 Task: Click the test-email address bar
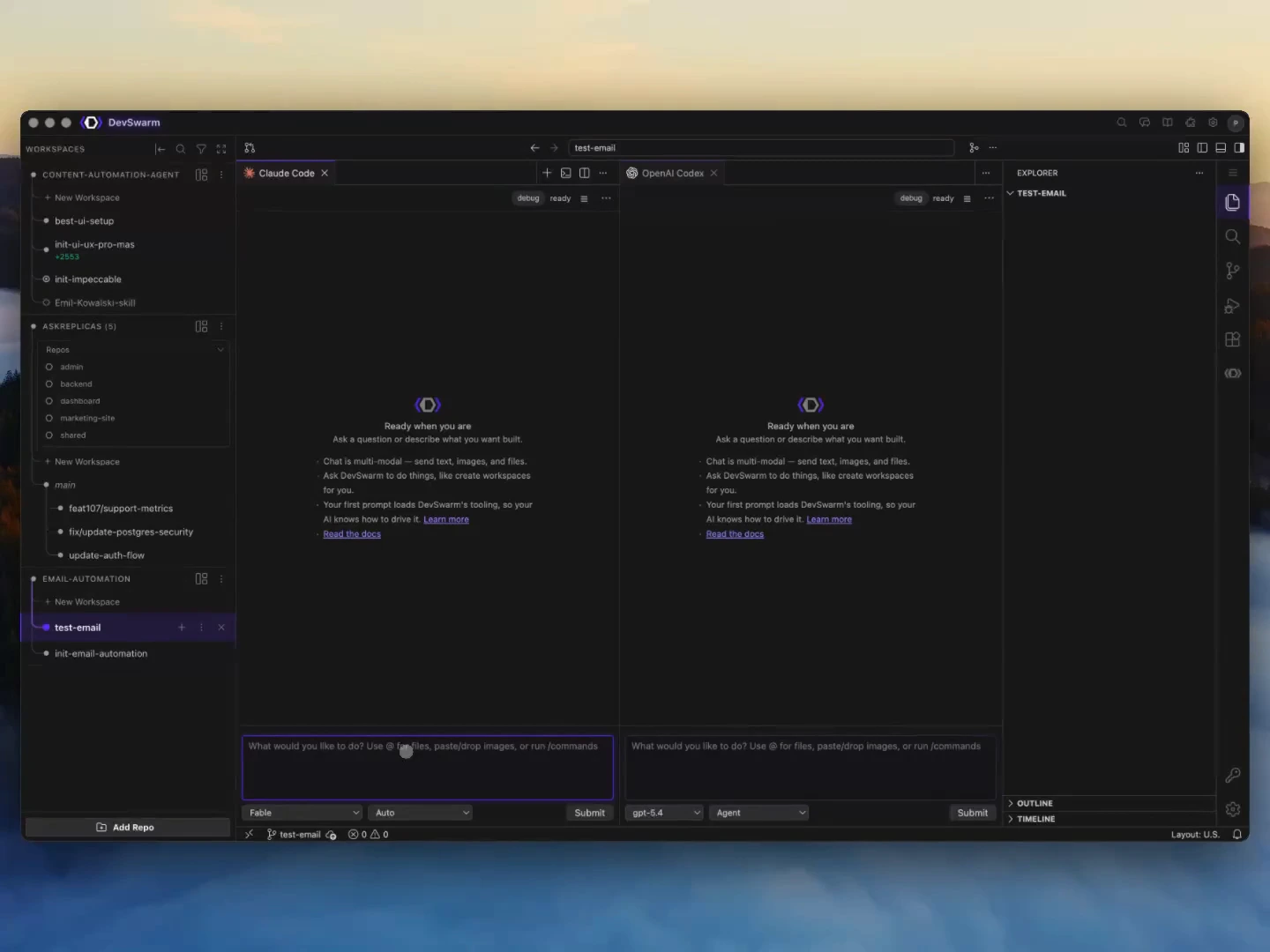[x=761, y=148]
